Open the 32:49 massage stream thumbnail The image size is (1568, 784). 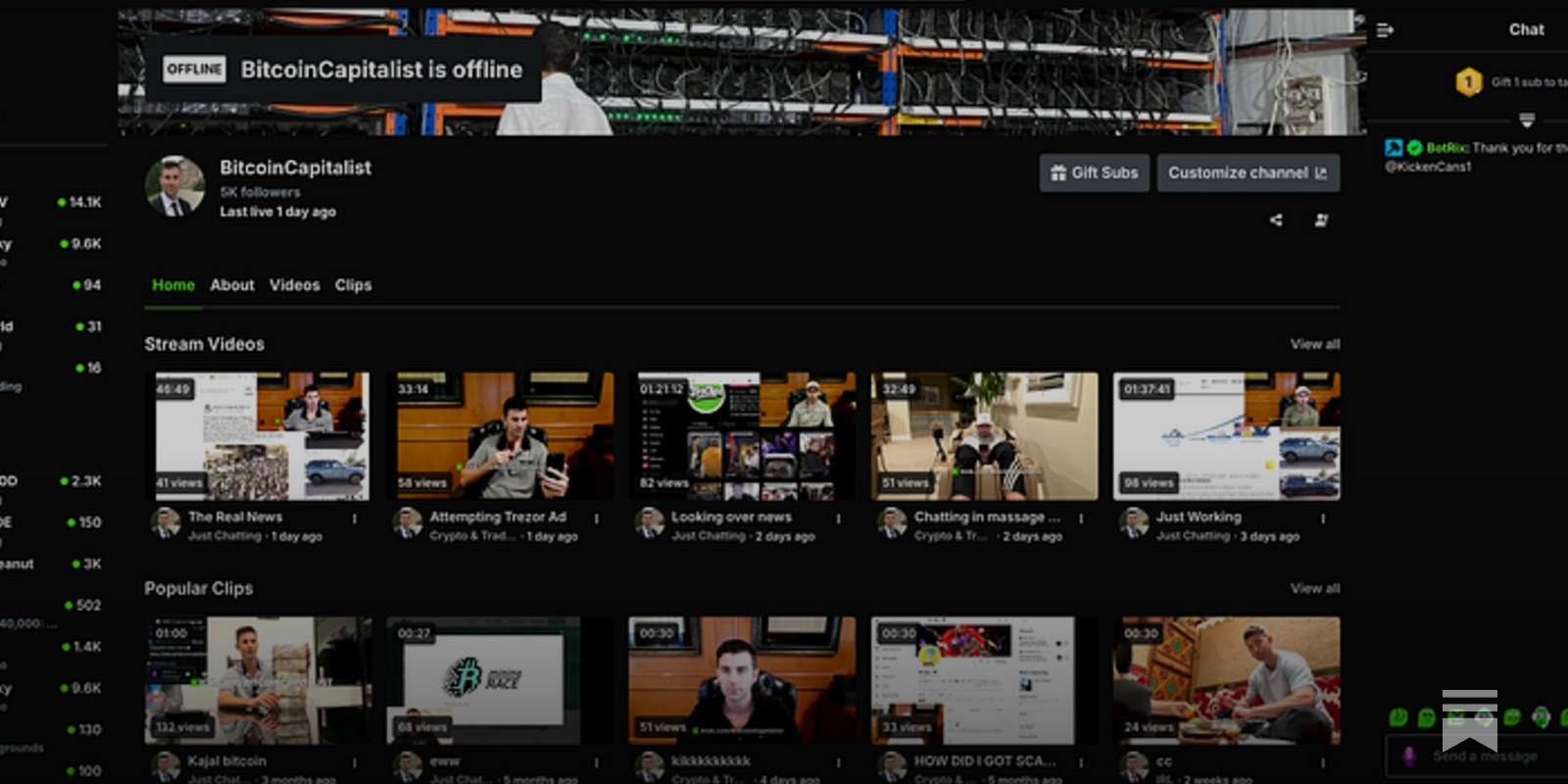985,436
